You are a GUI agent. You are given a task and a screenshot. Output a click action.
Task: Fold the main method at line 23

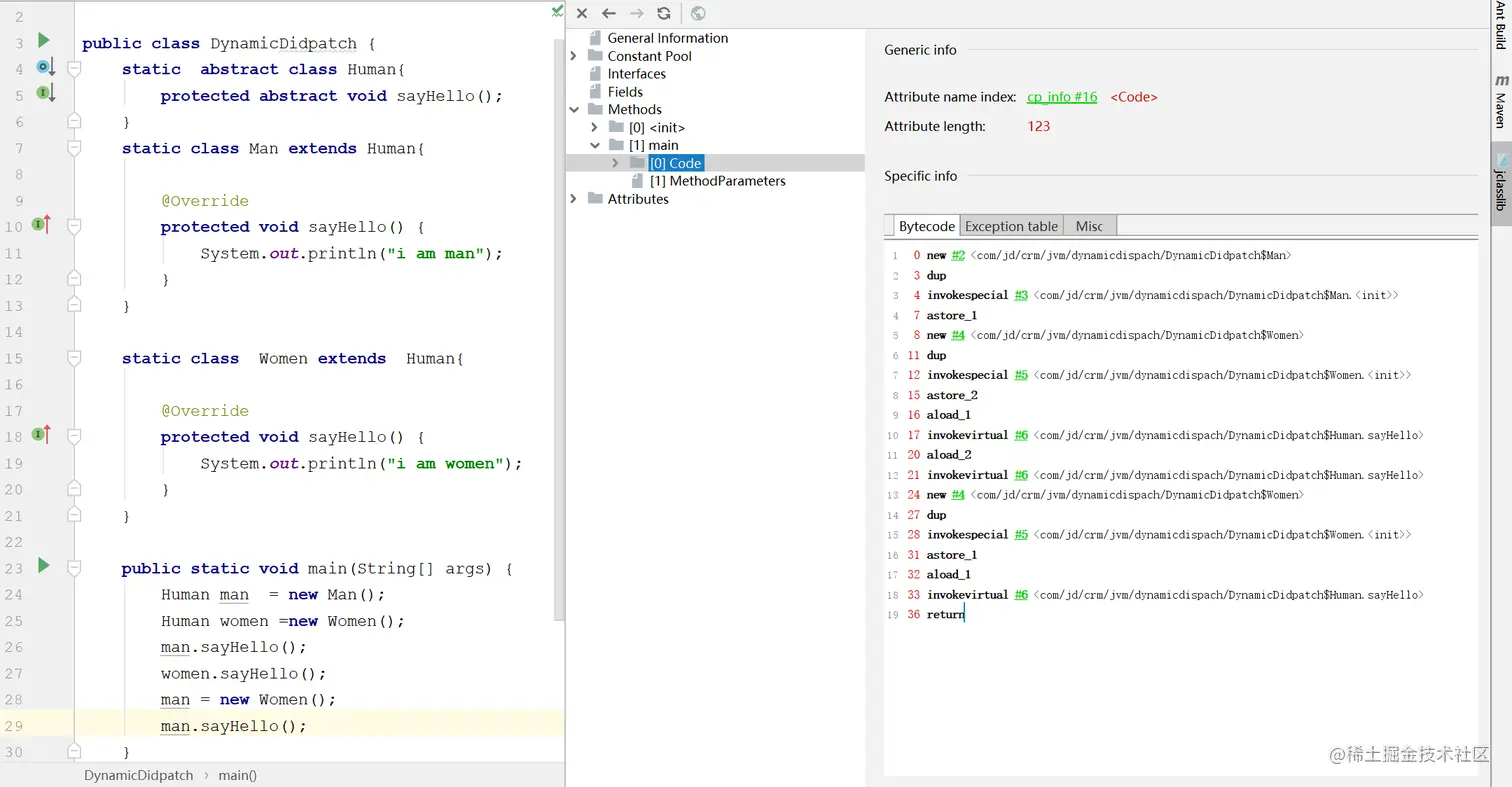tap(74, 568)
